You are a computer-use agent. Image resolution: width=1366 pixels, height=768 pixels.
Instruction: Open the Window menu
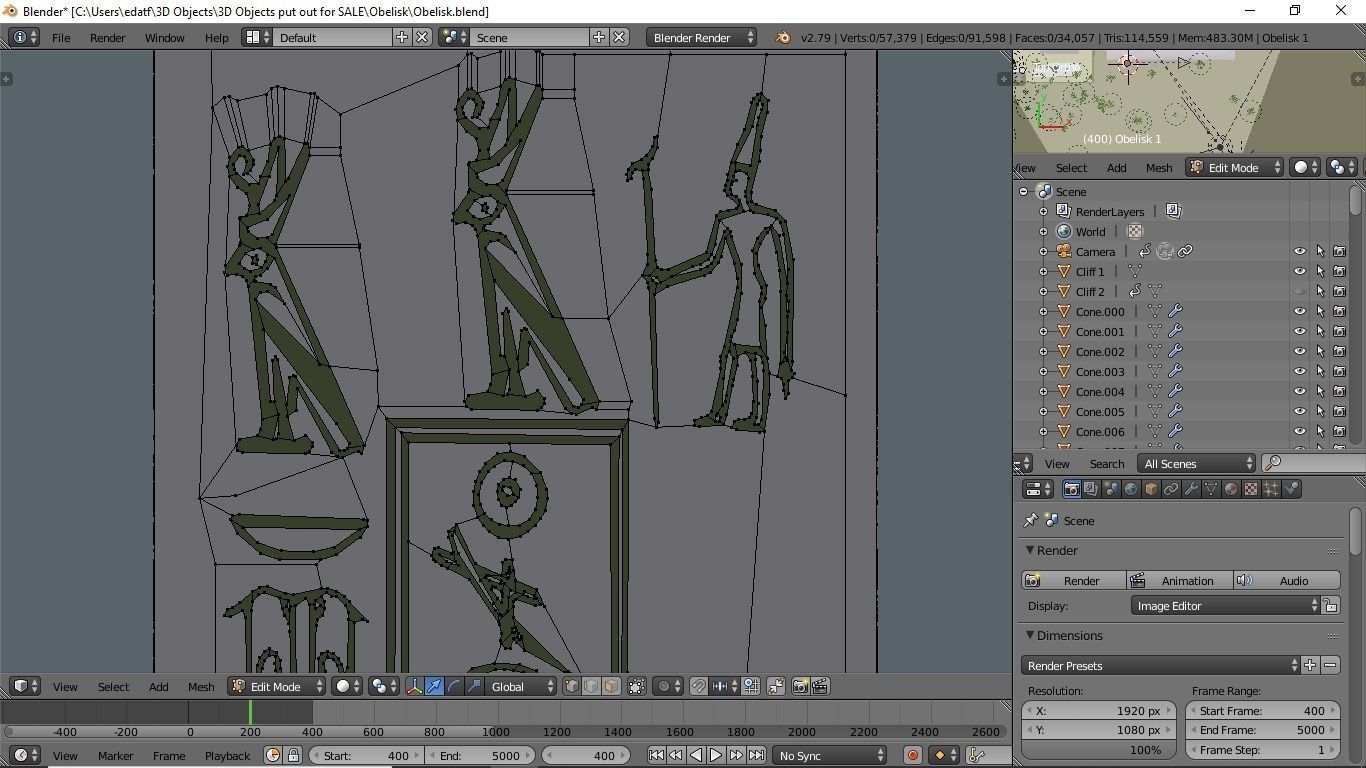[x=164, y=38]
